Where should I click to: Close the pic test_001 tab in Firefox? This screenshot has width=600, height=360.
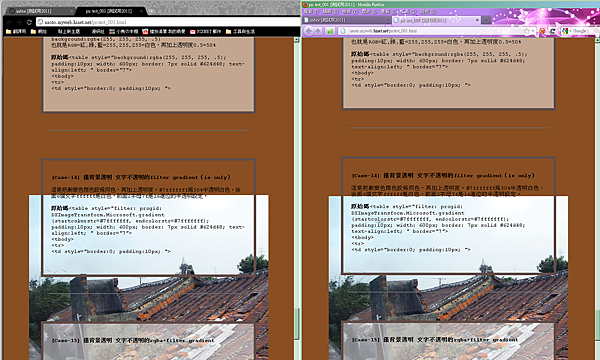[477, 20]
